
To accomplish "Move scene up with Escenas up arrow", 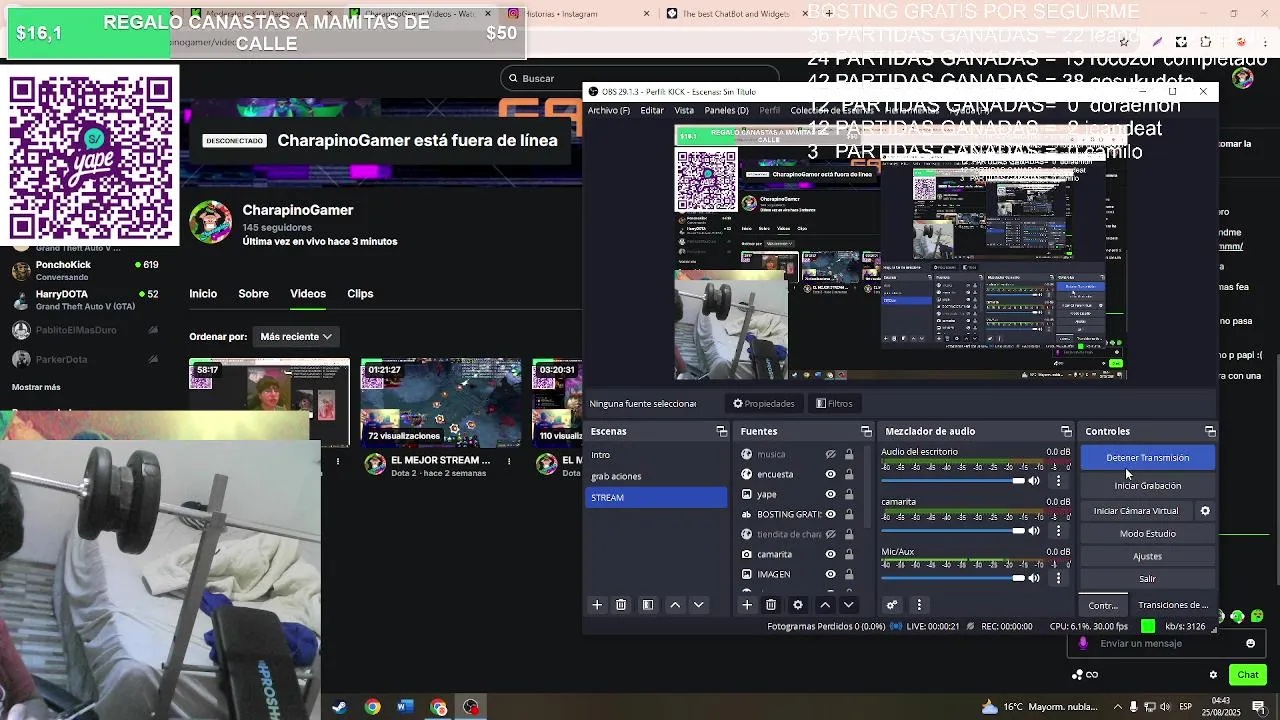I will (x=675, y=605).
